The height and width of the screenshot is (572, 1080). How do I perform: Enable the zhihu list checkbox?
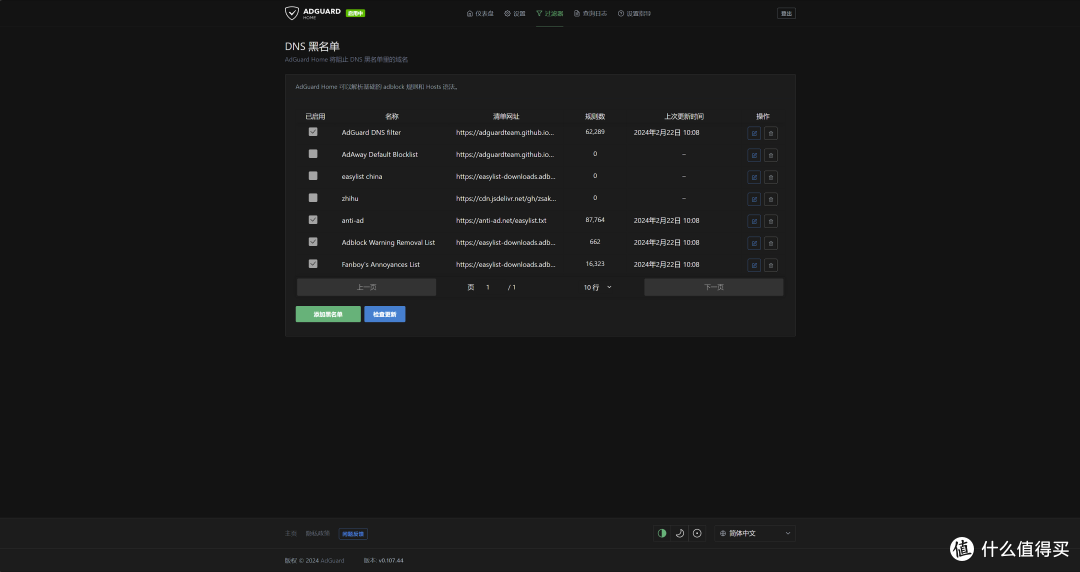point(313,198)
